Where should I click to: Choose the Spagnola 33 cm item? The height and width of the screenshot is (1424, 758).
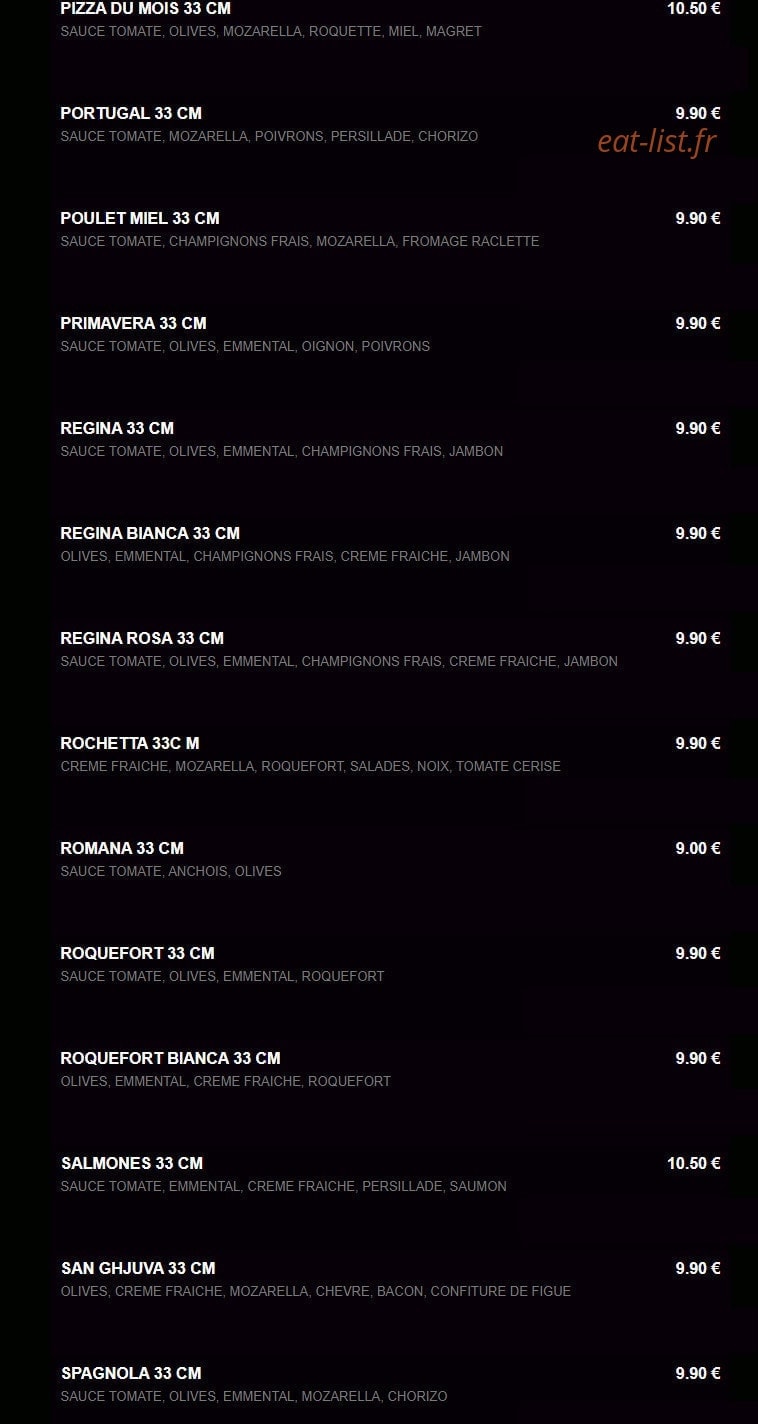click(x=131, y=1373)
